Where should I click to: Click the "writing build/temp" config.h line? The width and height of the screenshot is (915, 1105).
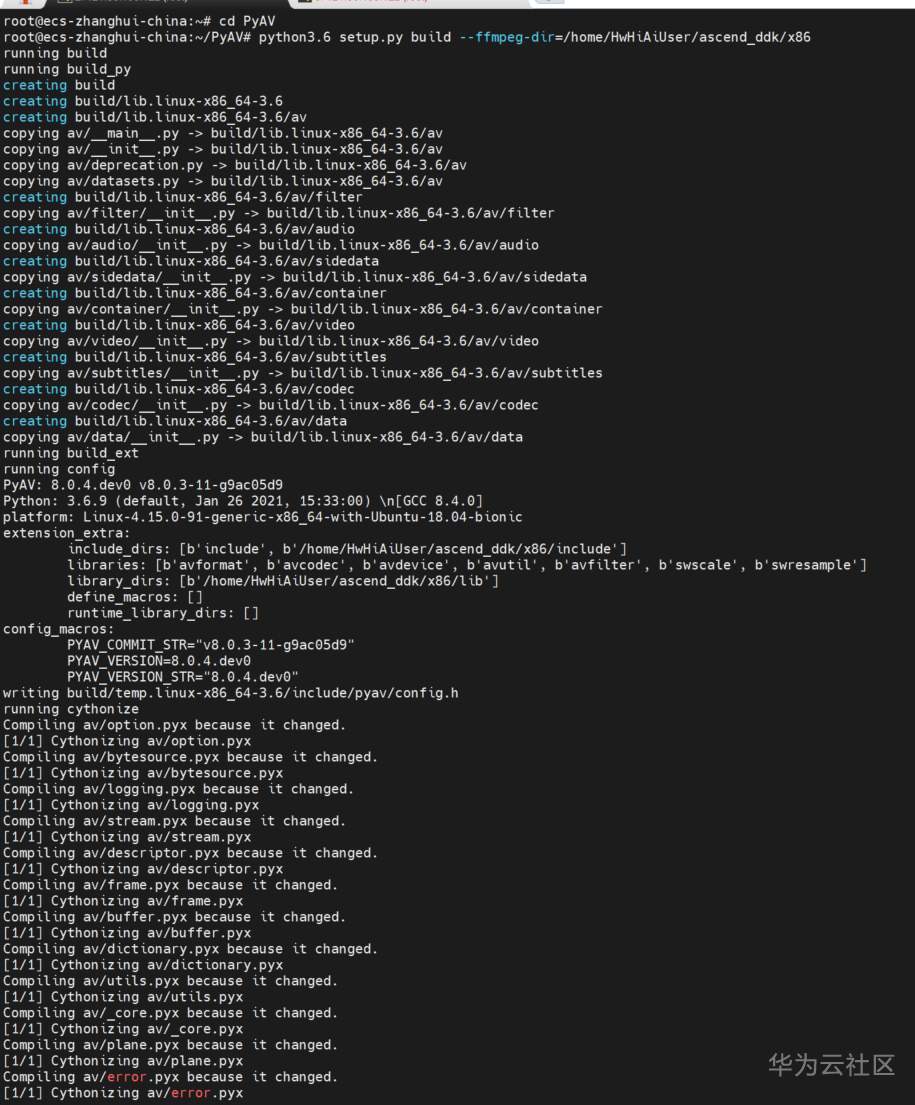(230, 693)
